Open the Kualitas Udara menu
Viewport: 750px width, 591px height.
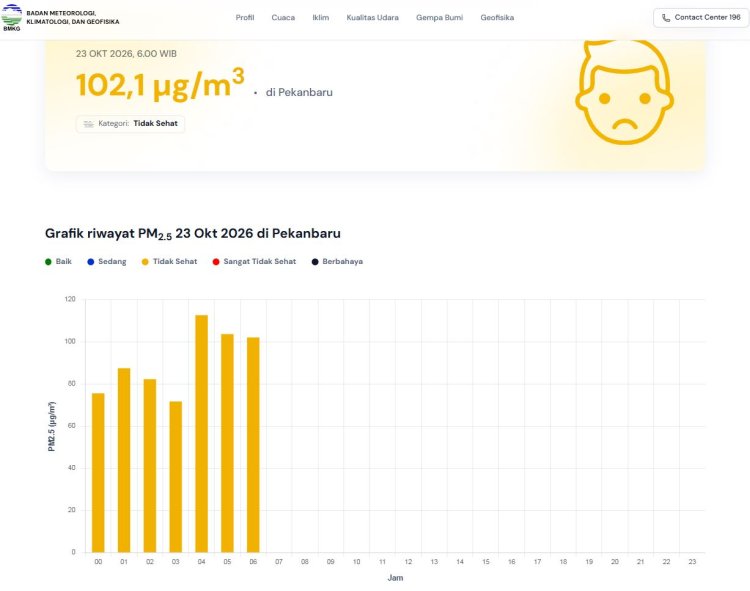point(373,18)
